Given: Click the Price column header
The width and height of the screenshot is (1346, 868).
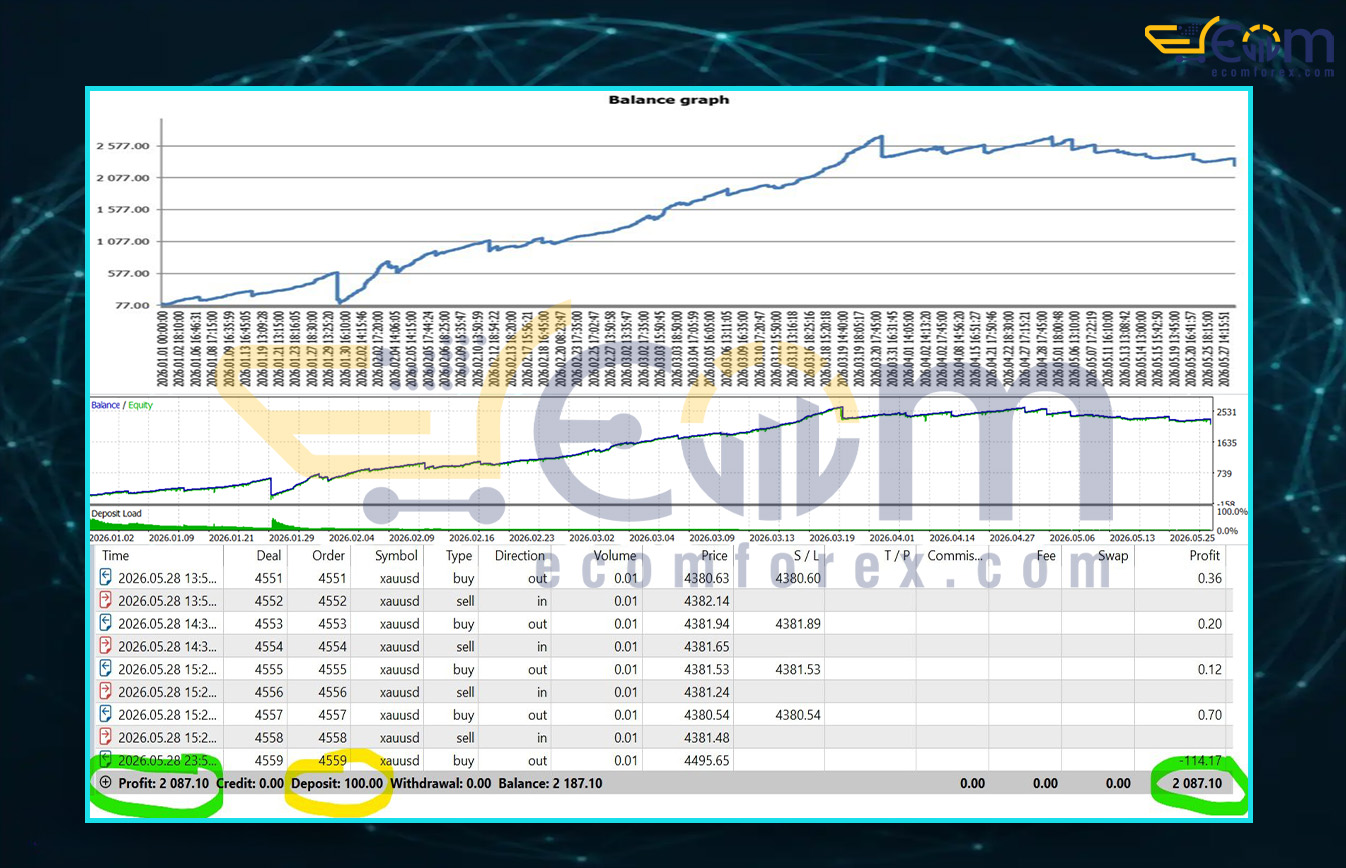Looking at the screenshot, I should [x=714, y=555].
